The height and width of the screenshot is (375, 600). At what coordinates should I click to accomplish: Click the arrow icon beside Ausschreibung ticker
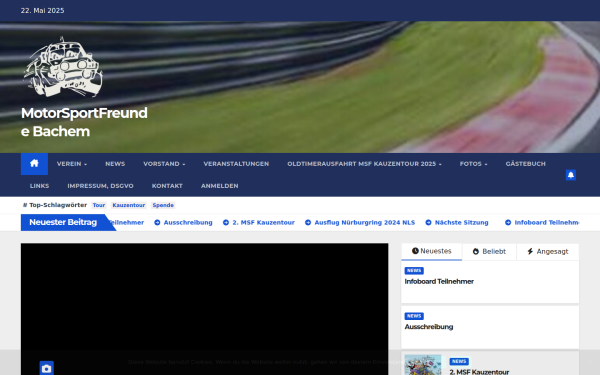tap(157, 222)
